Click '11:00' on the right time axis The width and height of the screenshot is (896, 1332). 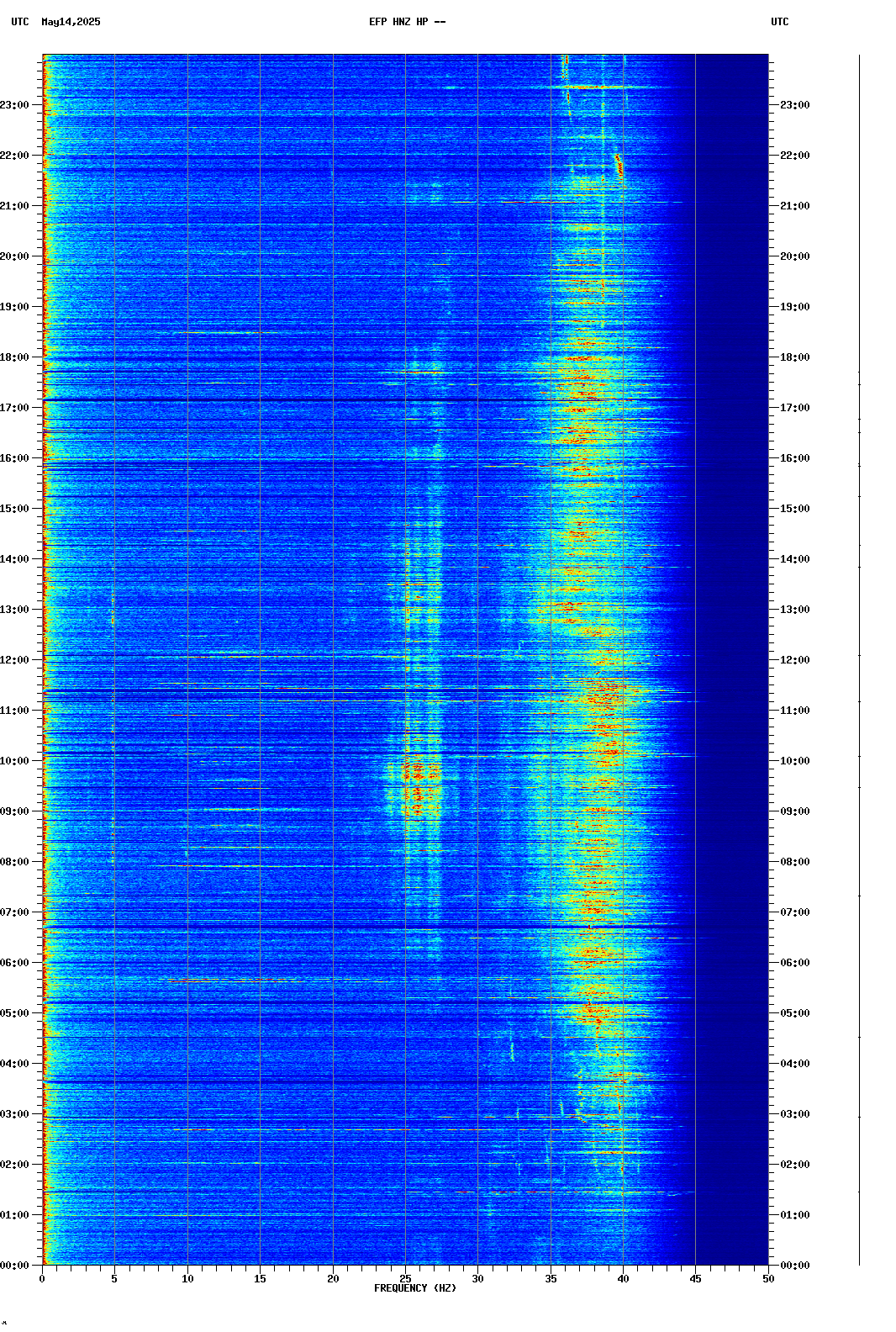(795, 711)
